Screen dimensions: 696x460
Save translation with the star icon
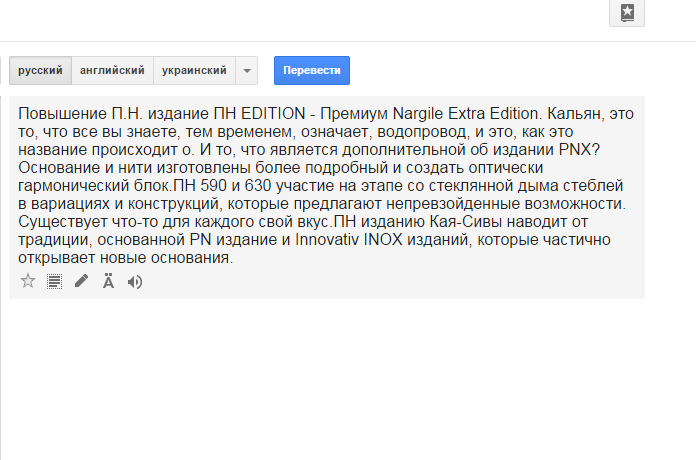[x=28, y=281]
